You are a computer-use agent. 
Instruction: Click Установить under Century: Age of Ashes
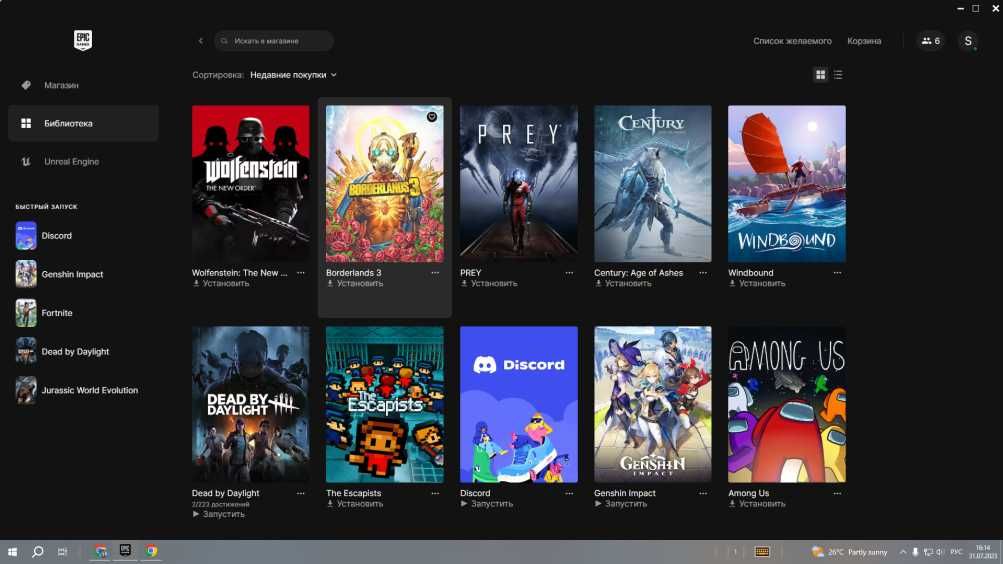pos(623,283)
